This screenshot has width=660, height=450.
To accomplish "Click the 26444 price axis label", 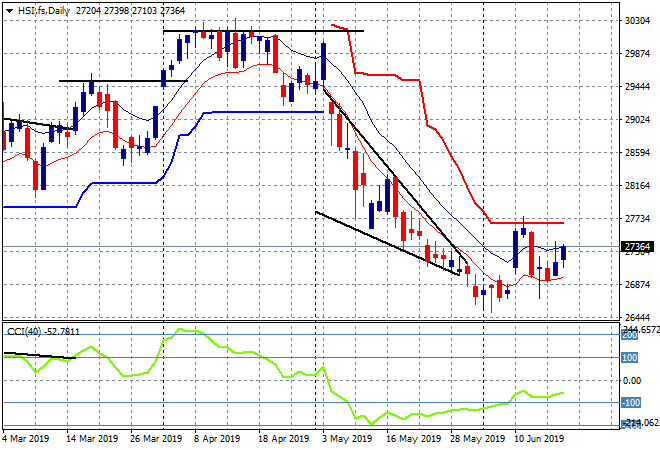I will pyautogui.click(x=636, y=317).
